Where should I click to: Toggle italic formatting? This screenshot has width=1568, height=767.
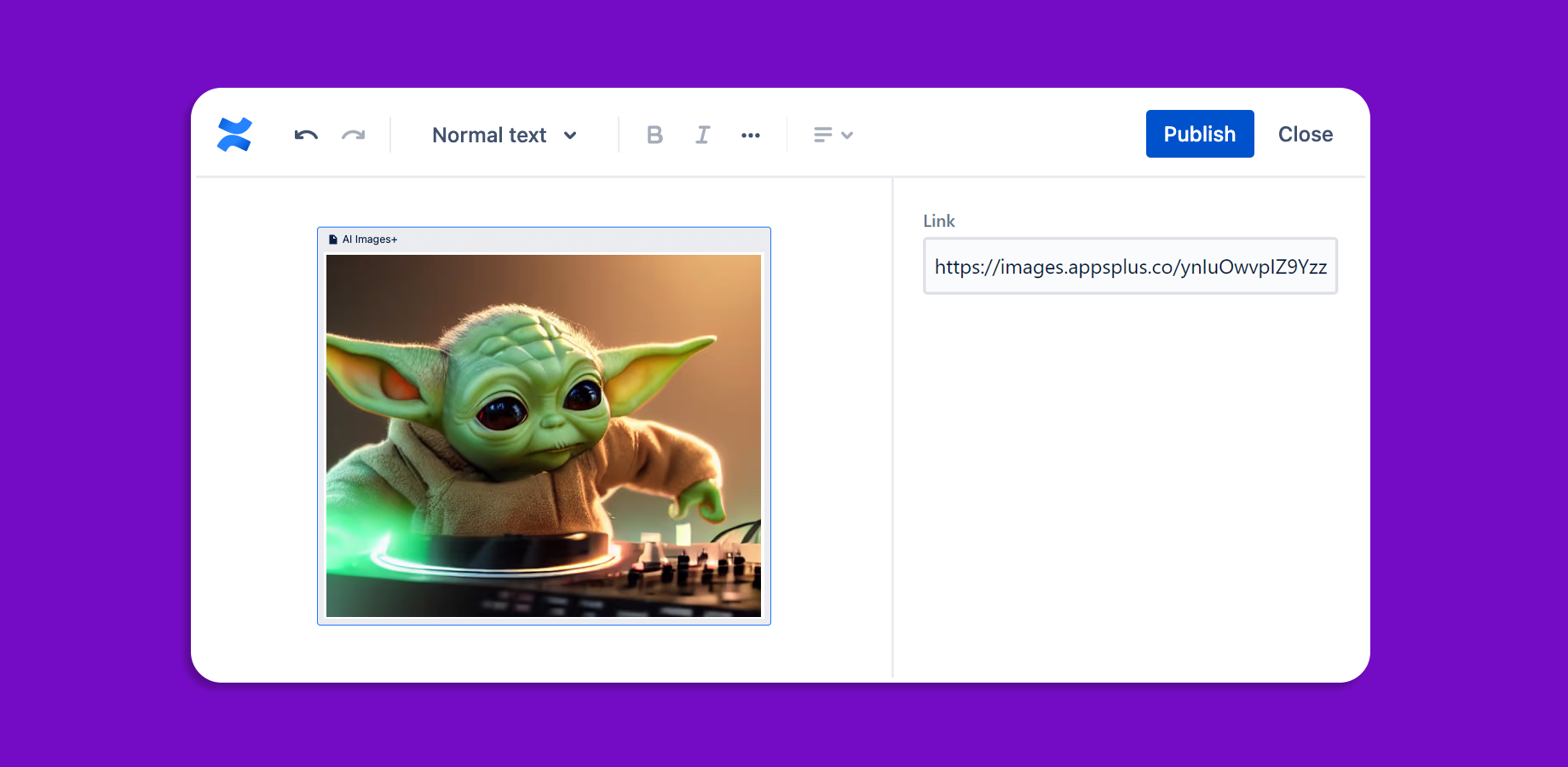(702, 135)
